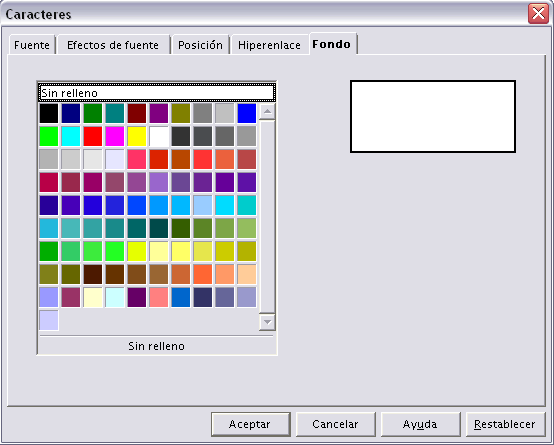The width and height of the screenshot is (554, 445).
Task: Choose the crimson swatch starting fourth row
Action: coord(49,182)
